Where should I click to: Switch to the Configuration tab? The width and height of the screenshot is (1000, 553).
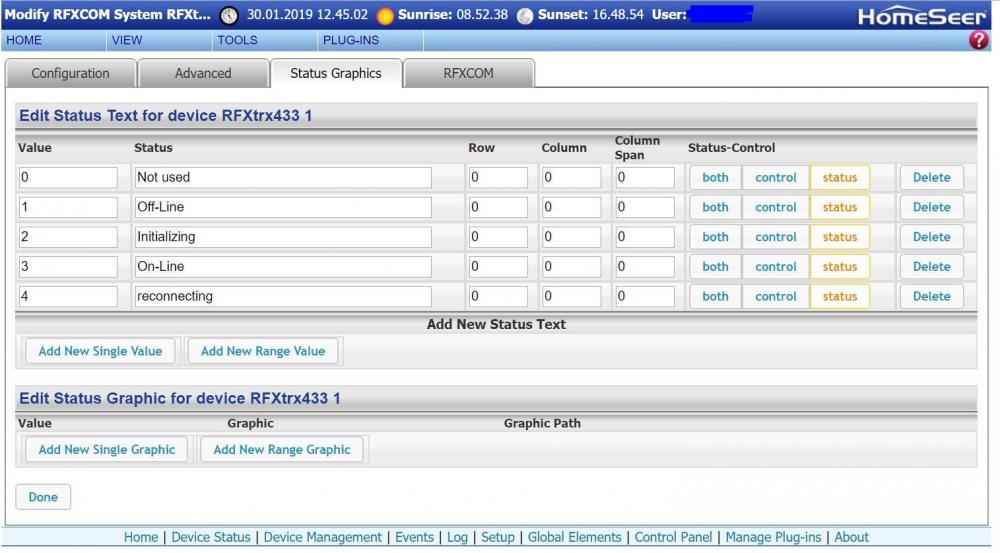tap(70, 74)
